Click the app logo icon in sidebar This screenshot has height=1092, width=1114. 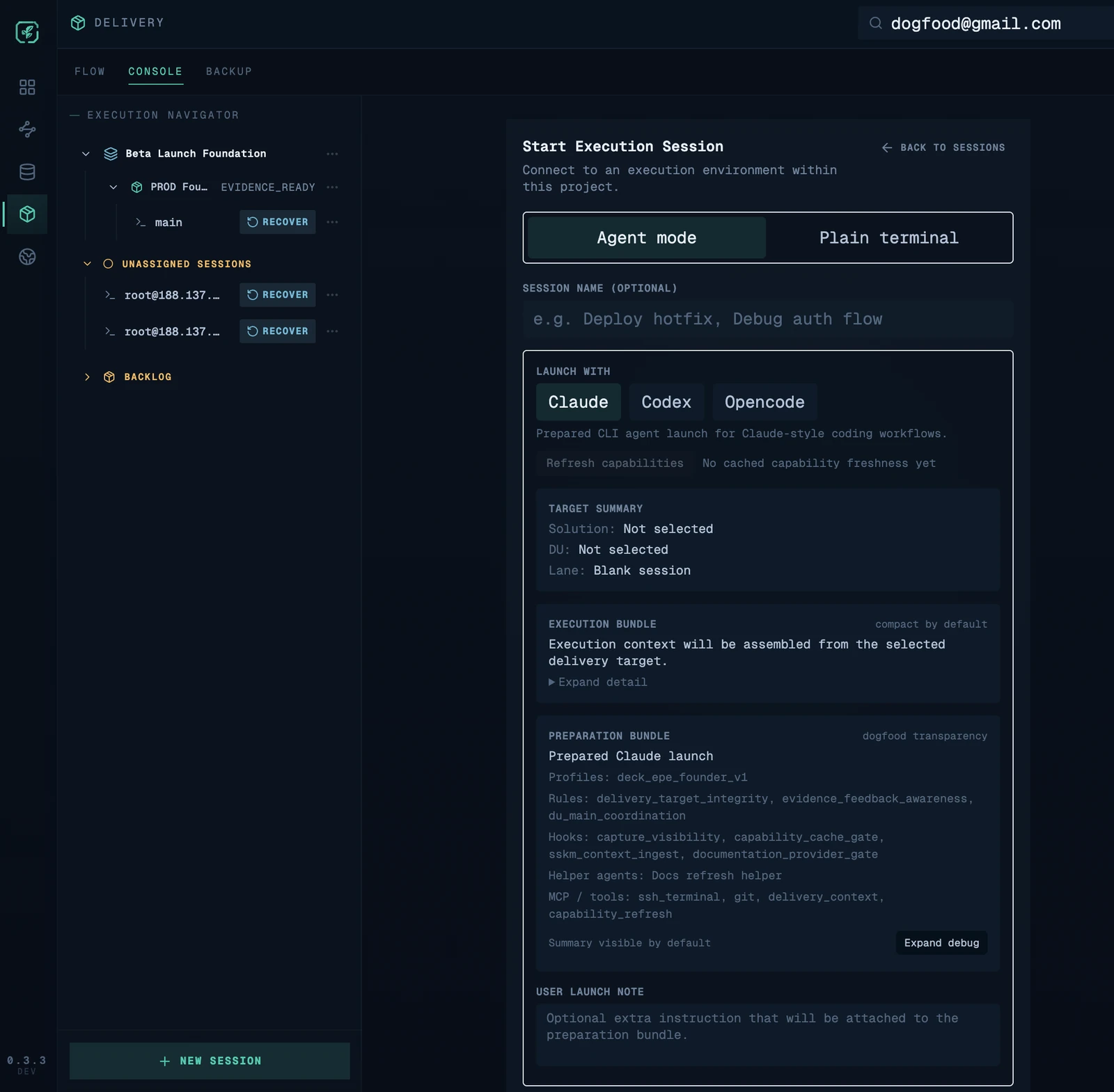[x=27, y=32]
